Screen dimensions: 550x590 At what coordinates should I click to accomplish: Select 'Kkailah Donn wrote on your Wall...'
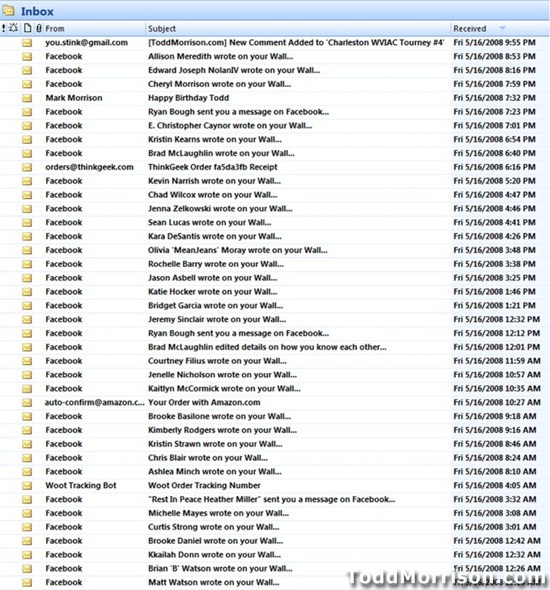click(x=214, y=555)
